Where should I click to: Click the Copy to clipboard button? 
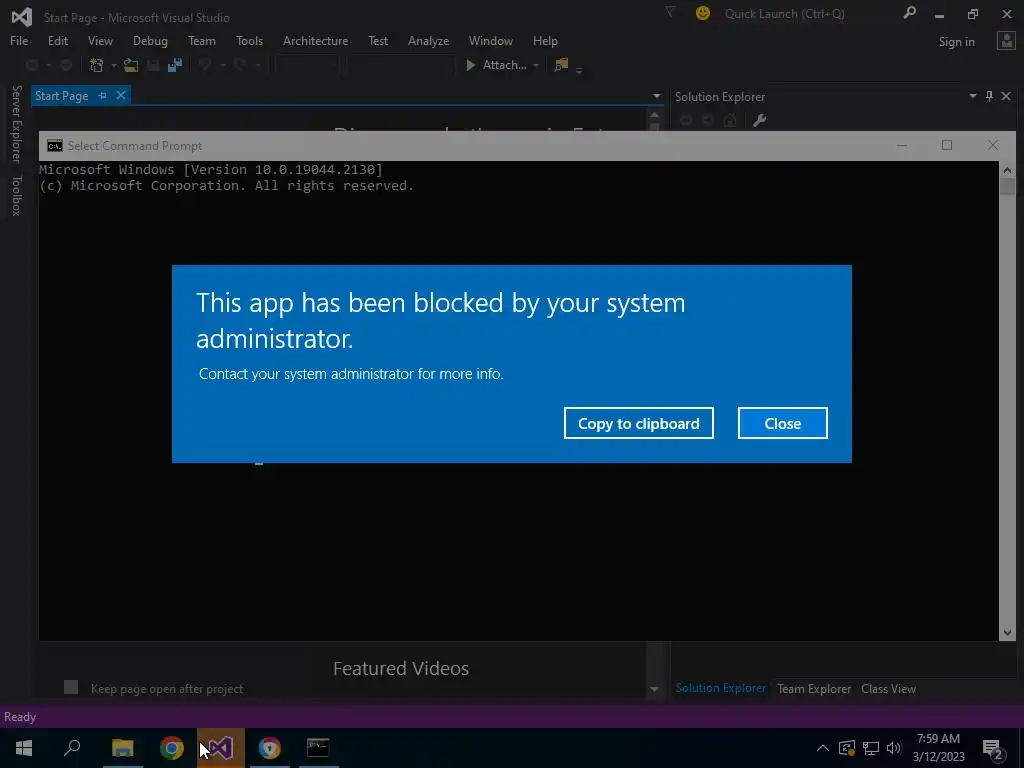point(639,423)
